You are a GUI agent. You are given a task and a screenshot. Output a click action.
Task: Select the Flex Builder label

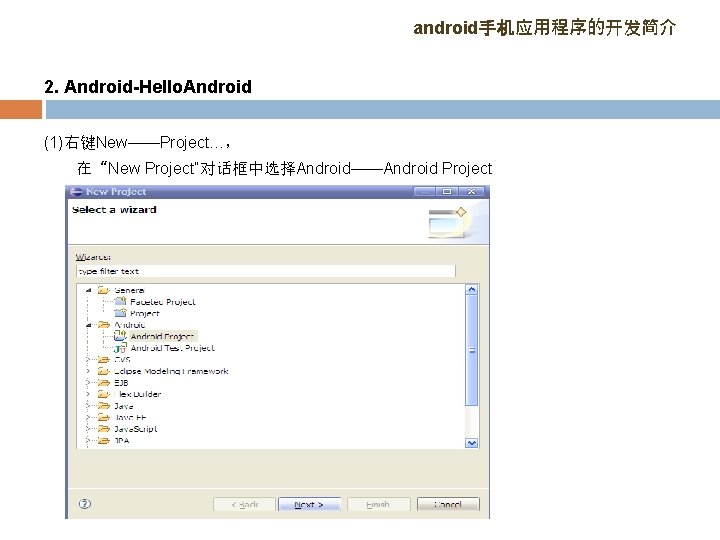(138, 394)
